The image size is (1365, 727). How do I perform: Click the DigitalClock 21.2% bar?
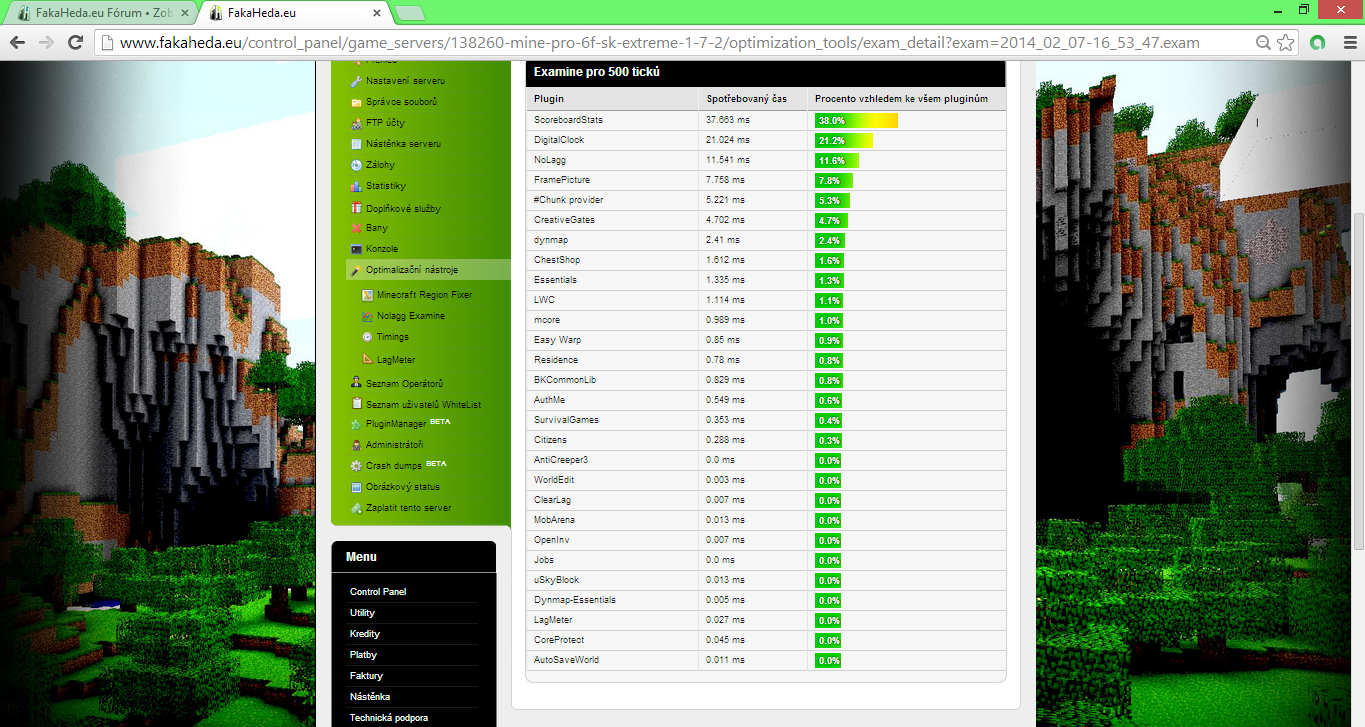844,140
